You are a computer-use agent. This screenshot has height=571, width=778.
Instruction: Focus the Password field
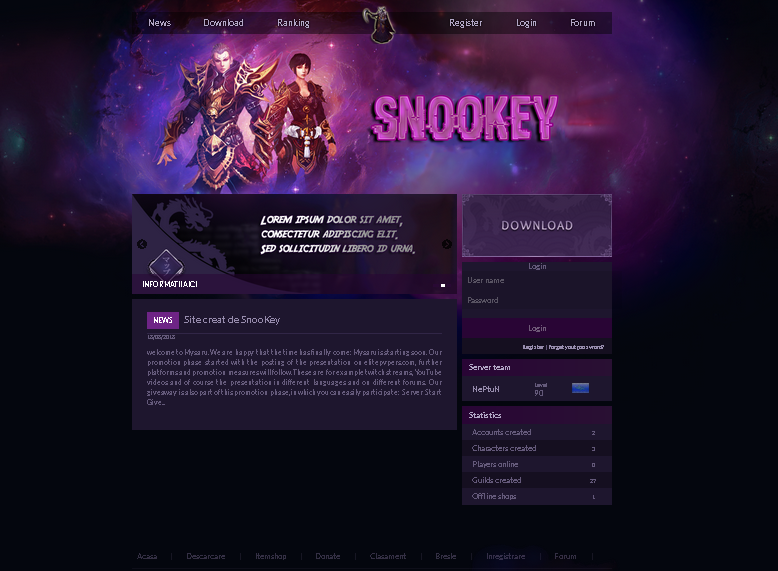coord(537,300)
